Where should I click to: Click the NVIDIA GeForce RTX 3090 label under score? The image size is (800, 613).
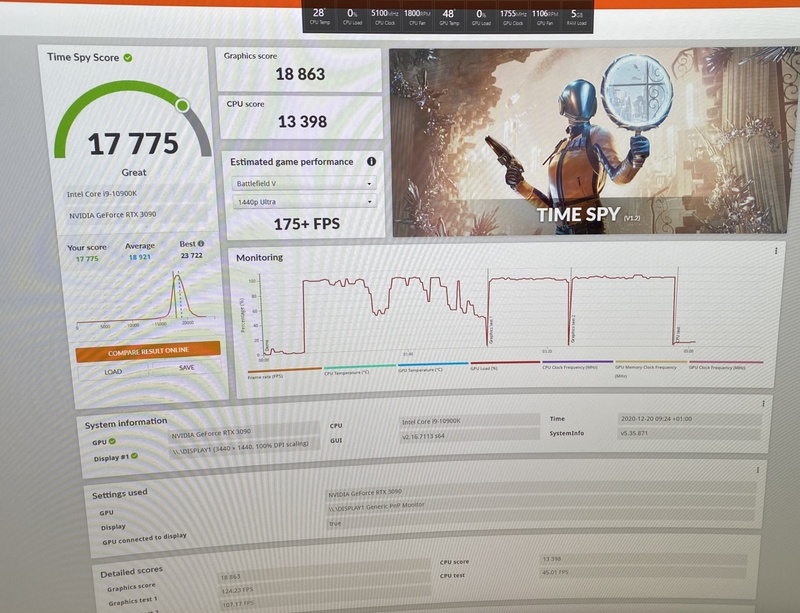click(x=113, y=215)
